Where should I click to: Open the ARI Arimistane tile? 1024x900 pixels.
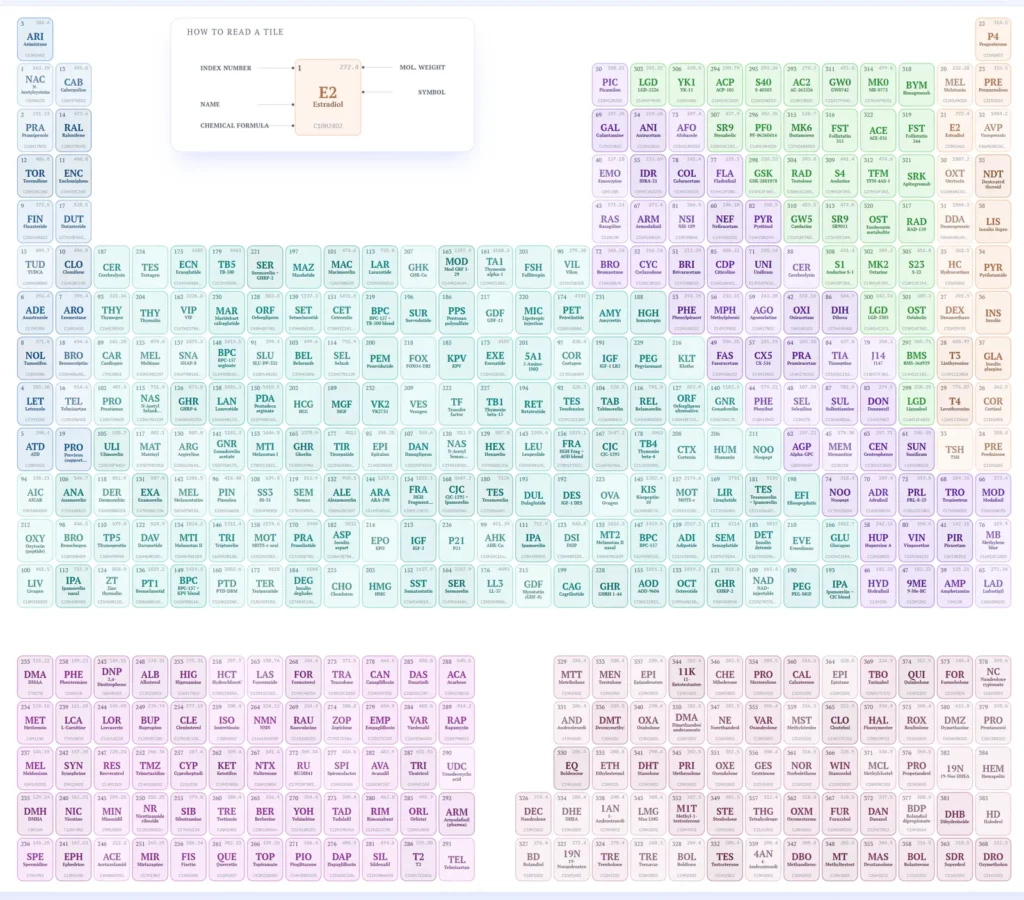[x=35, y=39]
